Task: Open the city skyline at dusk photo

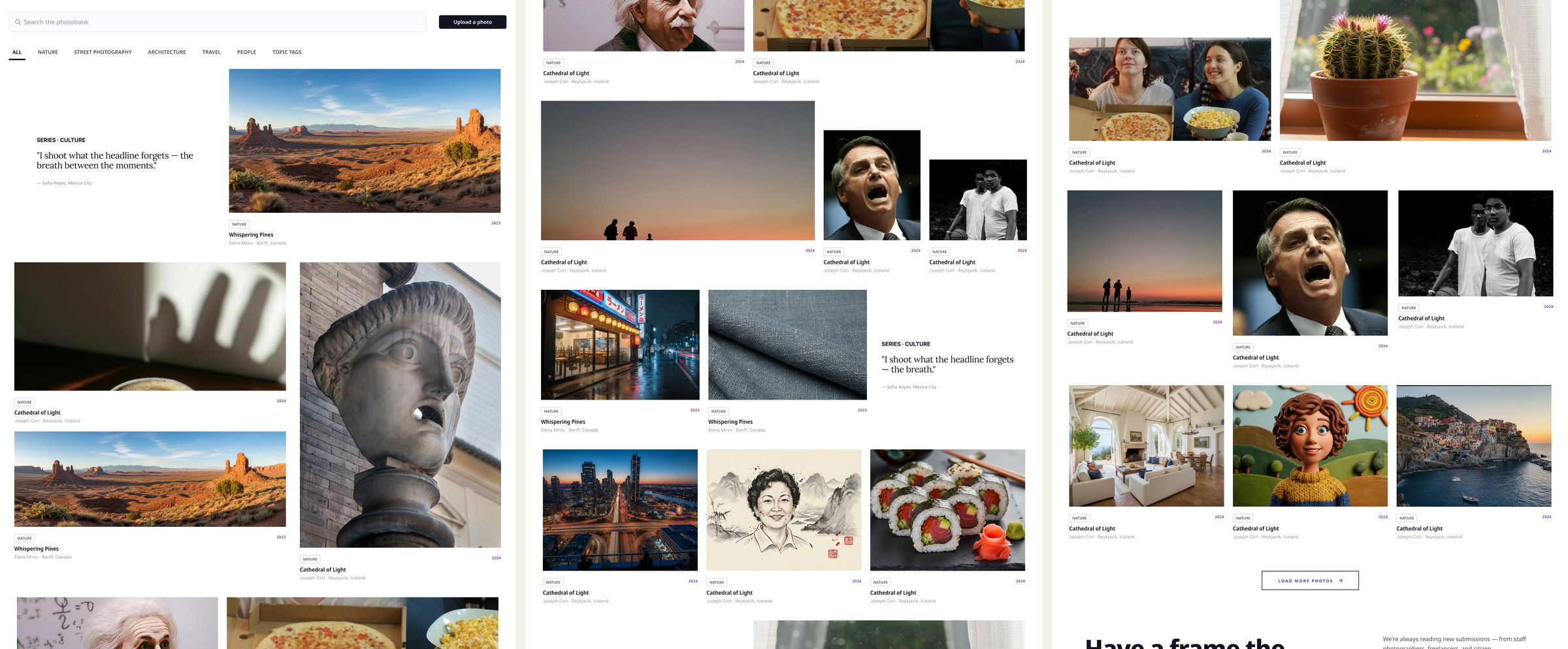Action: 620,510
